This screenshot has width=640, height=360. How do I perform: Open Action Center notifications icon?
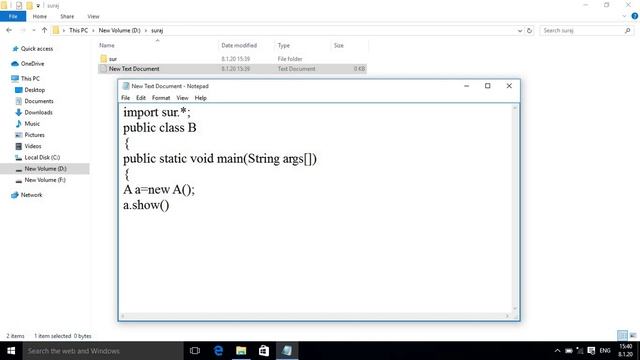pyautogui.click(x=591, y=351)
